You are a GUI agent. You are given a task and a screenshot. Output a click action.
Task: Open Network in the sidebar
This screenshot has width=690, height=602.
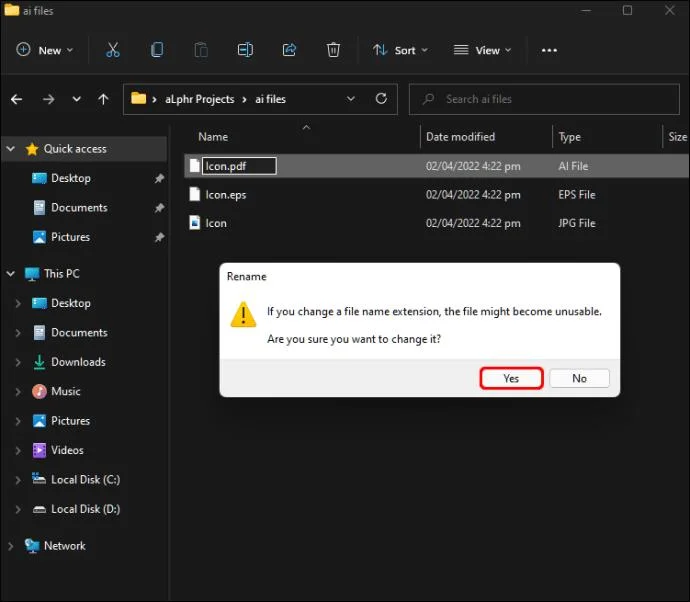click(x=64, y=546)
